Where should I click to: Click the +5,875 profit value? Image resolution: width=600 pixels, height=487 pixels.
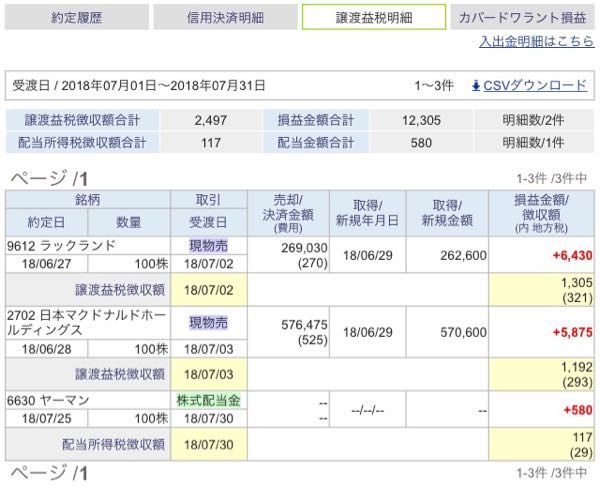coord(572,332)
